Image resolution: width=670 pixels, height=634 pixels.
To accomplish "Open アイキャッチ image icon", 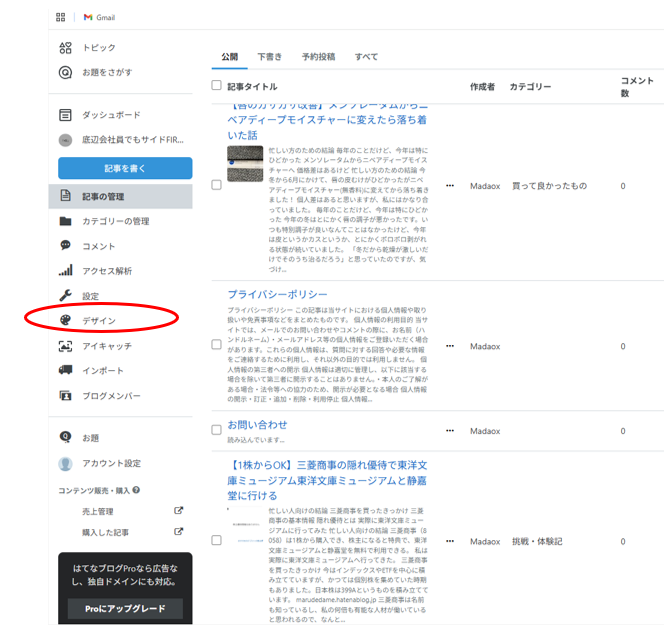I will pos(65,346).
